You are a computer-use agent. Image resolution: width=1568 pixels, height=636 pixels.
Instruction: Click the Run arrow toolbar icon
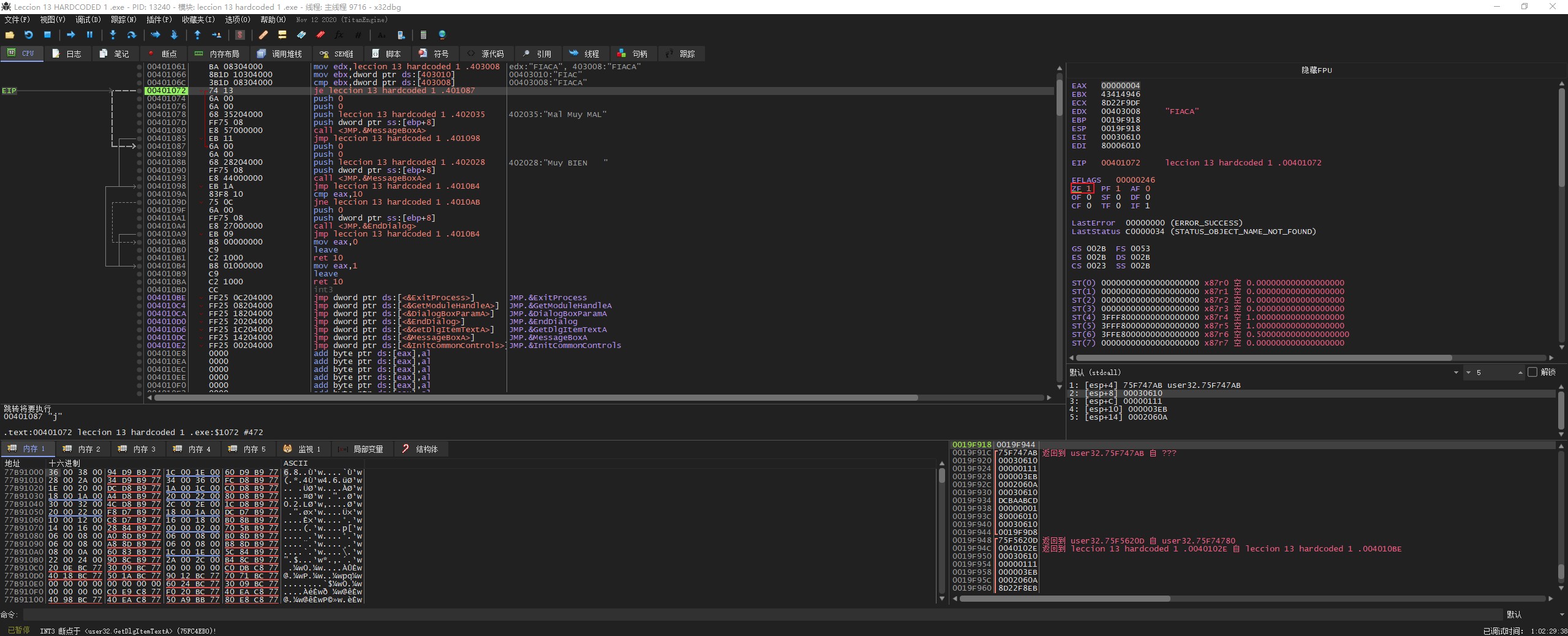(71, 35)
